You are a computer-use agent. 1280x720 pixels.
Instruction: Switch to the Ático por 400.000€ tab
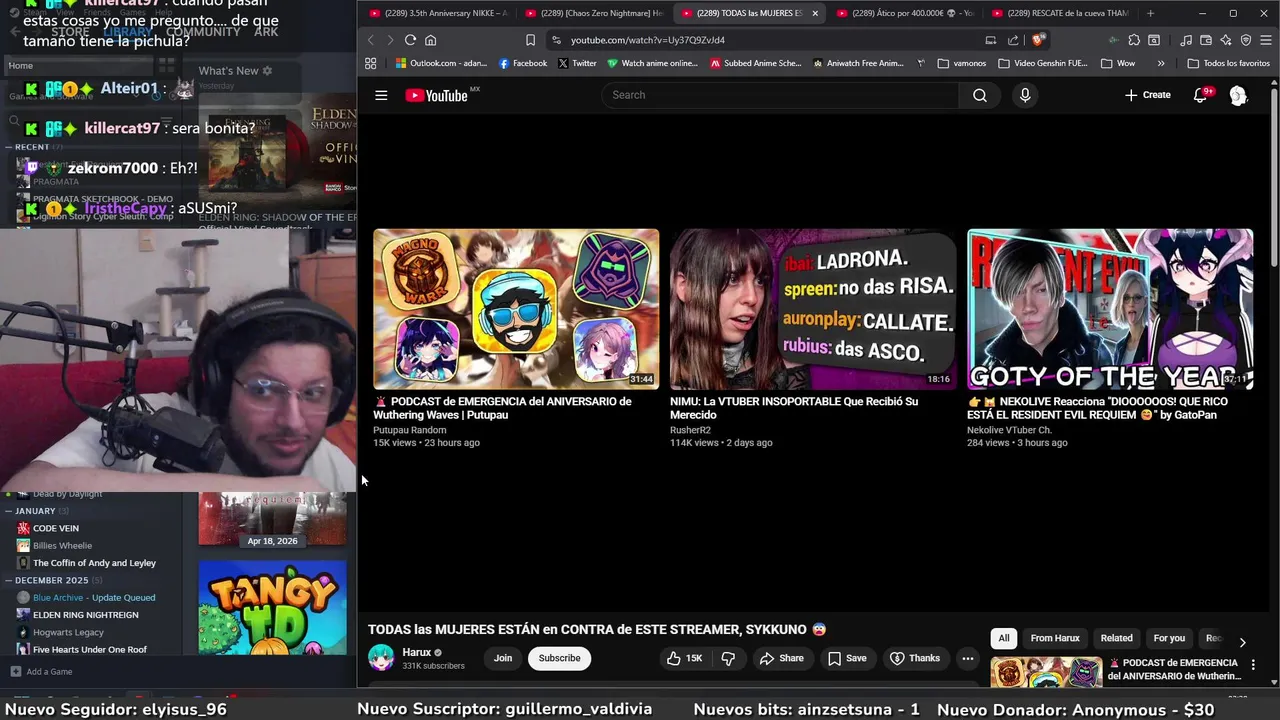[x=905, y=13]
